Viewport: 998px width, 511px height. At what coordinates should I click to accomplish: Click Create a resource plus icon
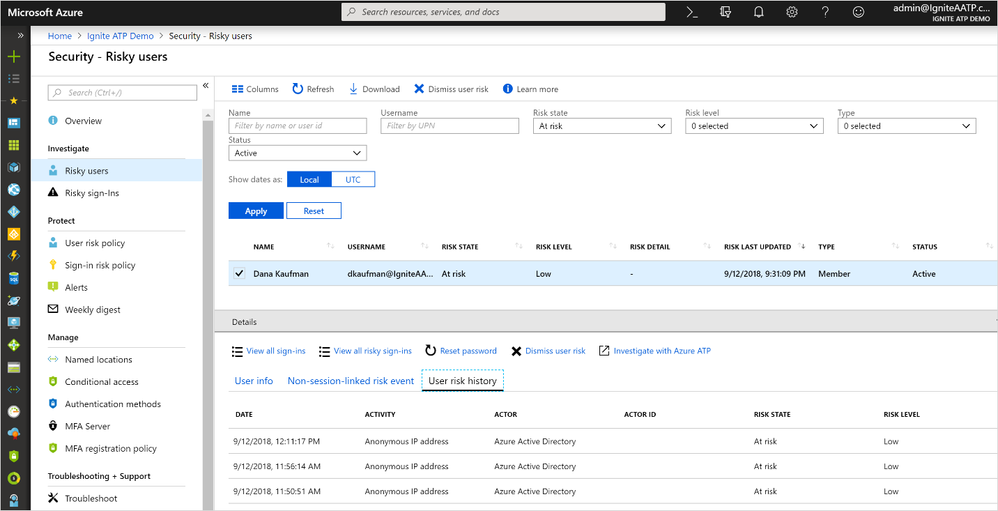[14, 56]
